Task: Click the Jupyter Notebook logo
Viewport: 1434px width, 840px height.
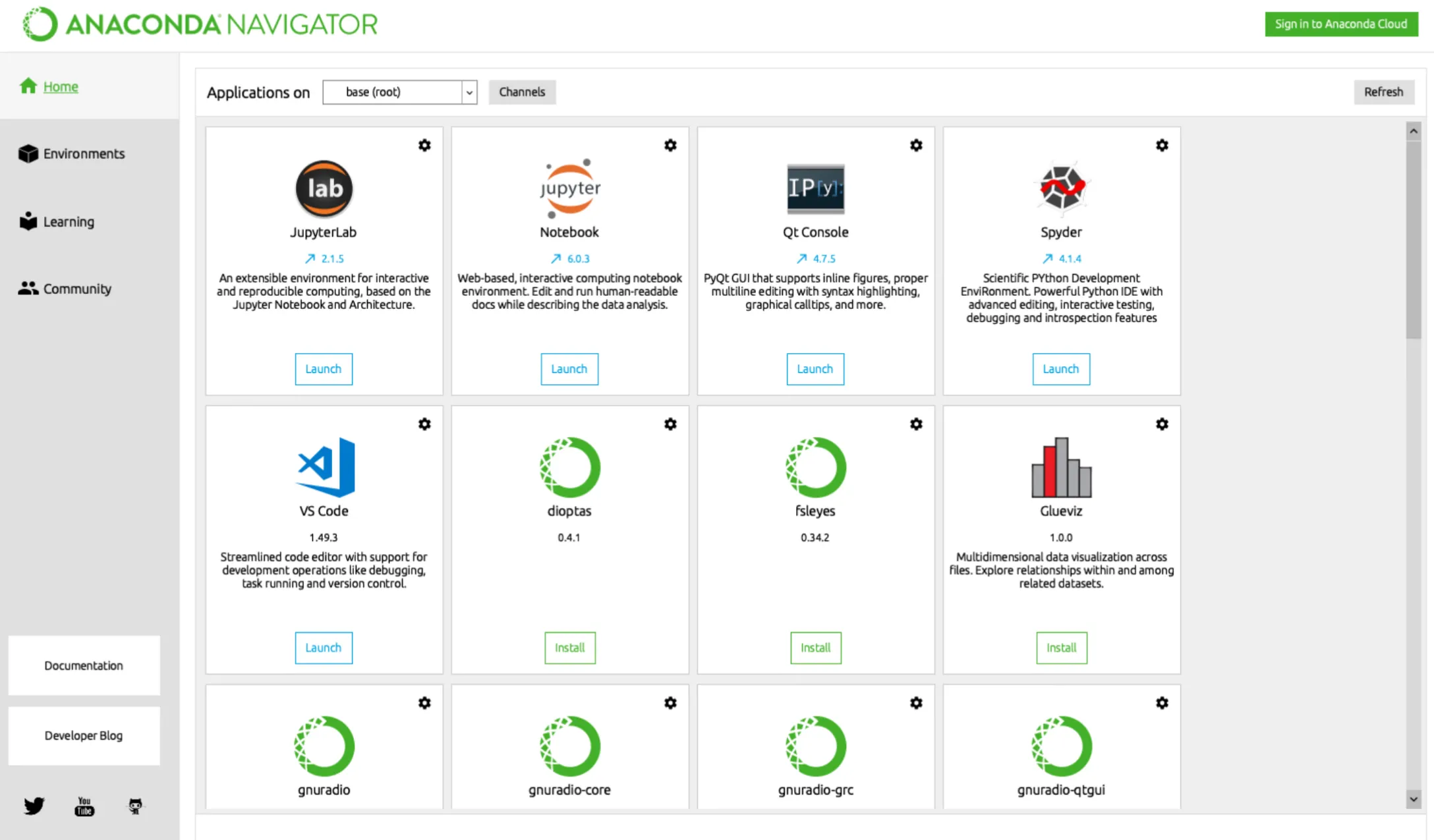Action: pyautogui.click(x=570, y=188)
